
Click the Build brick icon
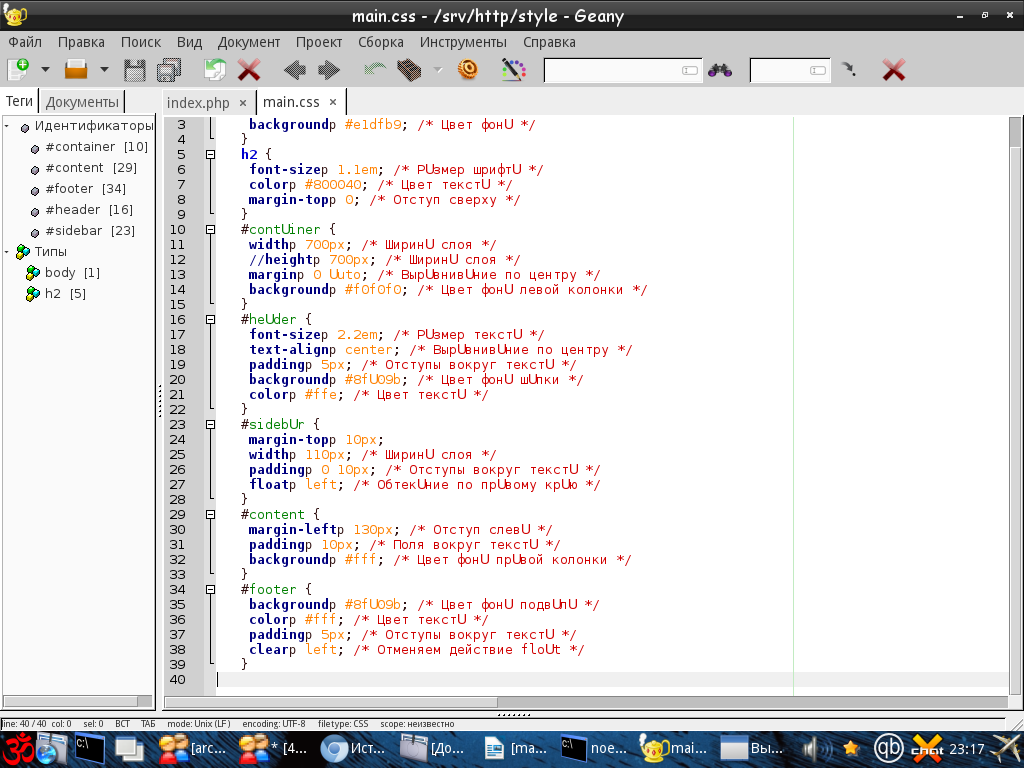click(x=409, y=70)
